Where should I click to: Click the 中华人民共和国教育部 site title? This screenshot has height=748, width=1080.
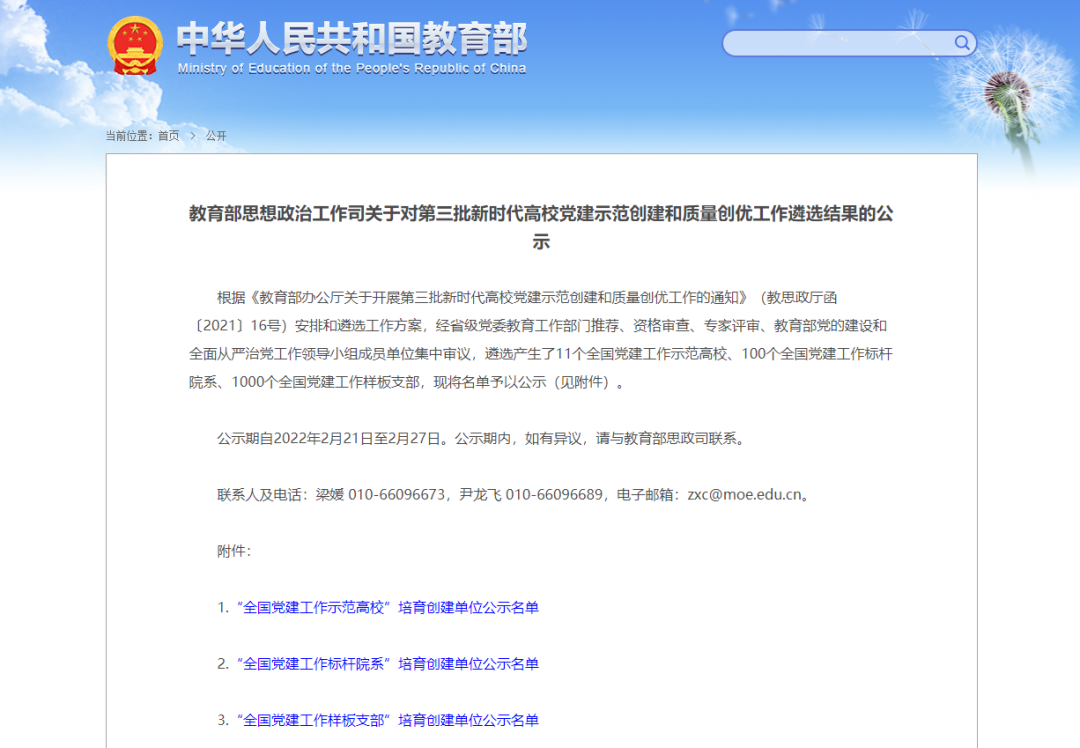tap(352, 39)
